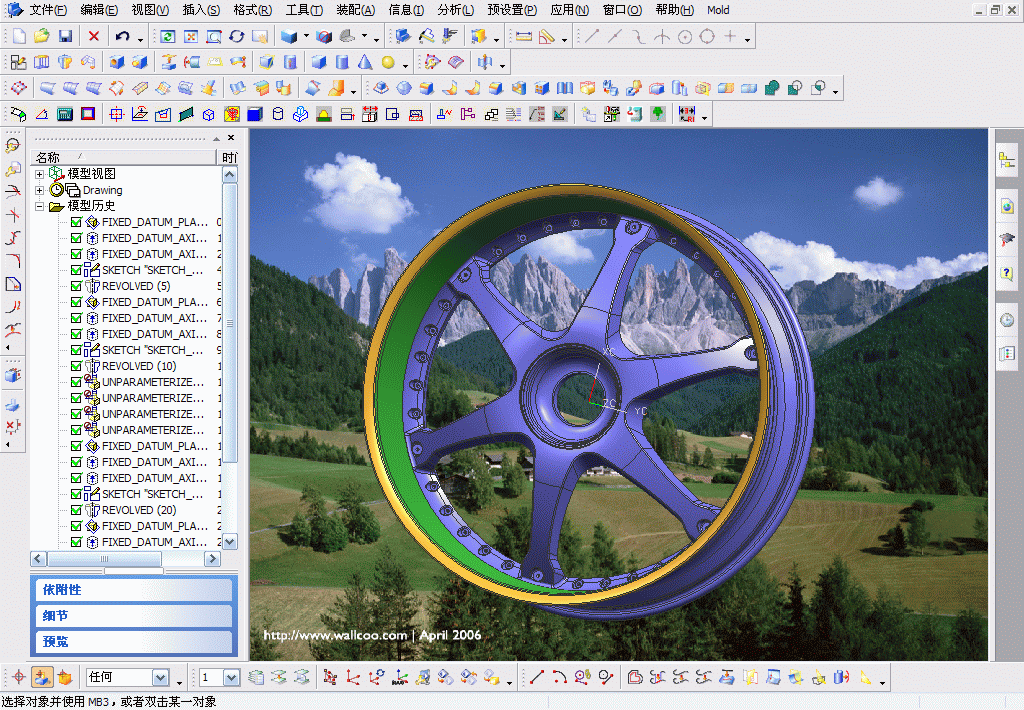Click the graduation cap training icon on right bar
This screenshot has width=1024, height=710.
[1007, 240]
